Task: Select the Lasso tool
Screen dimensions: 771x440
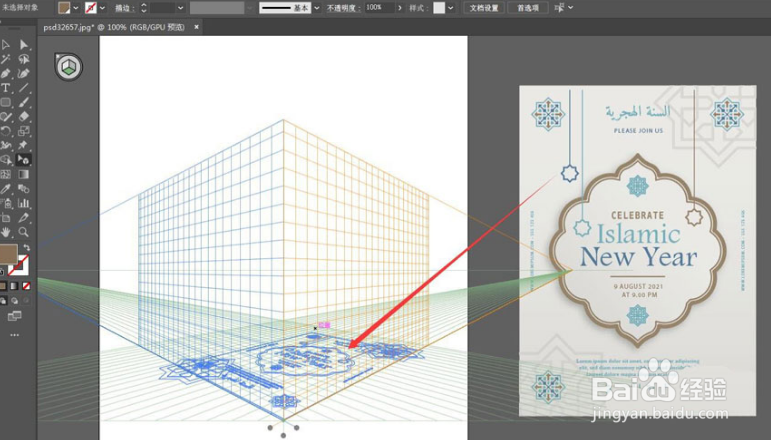Action: [24, 59]
